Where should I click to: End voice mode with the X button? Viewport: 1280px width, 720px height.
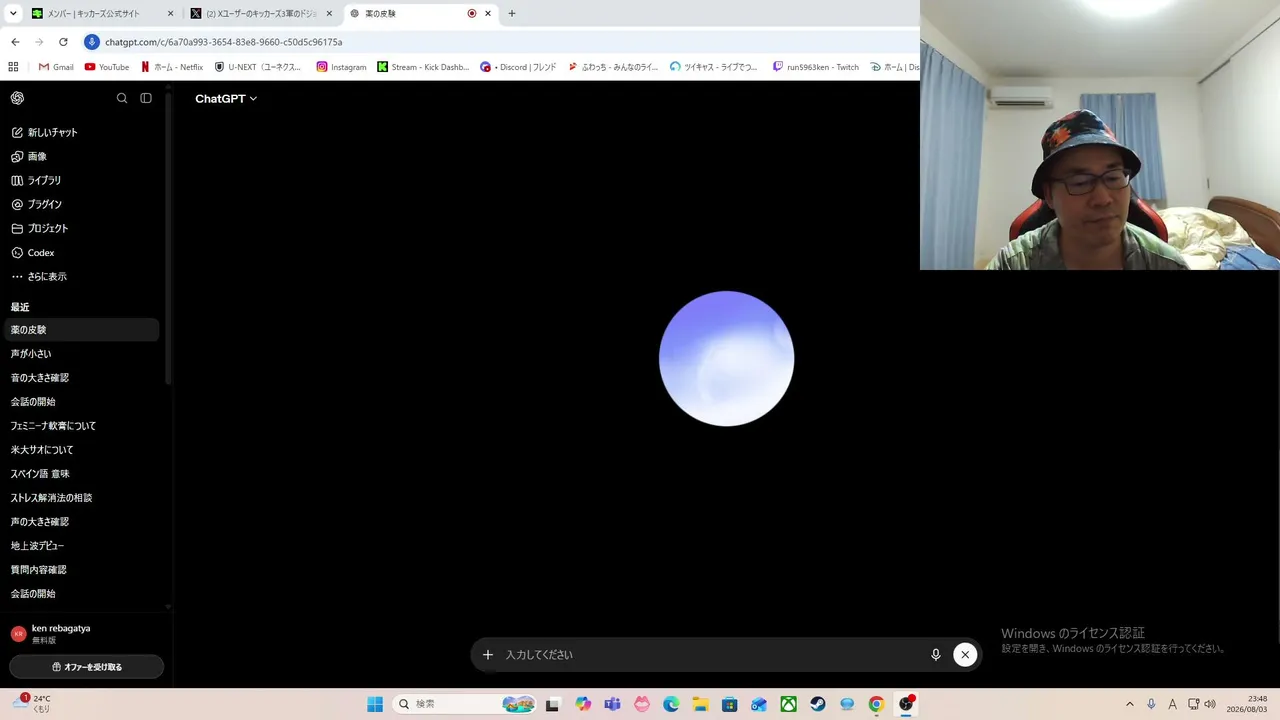tap(965, 655)
